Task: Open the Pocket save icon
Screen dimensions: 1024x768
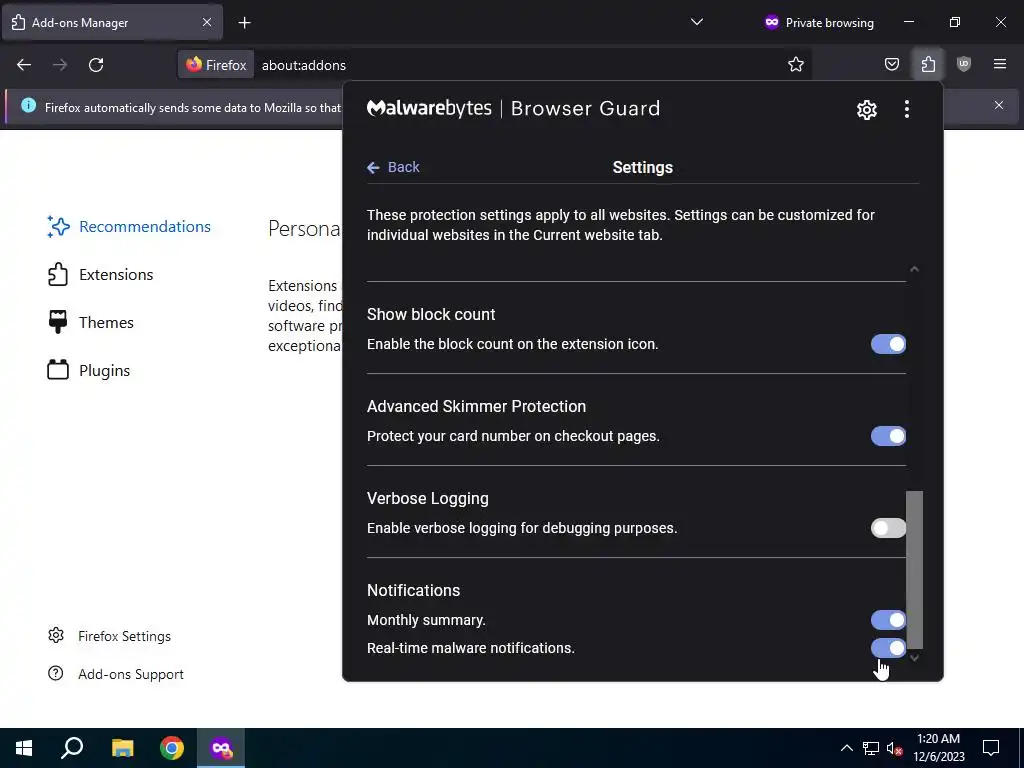Action: tap(892, 65)
